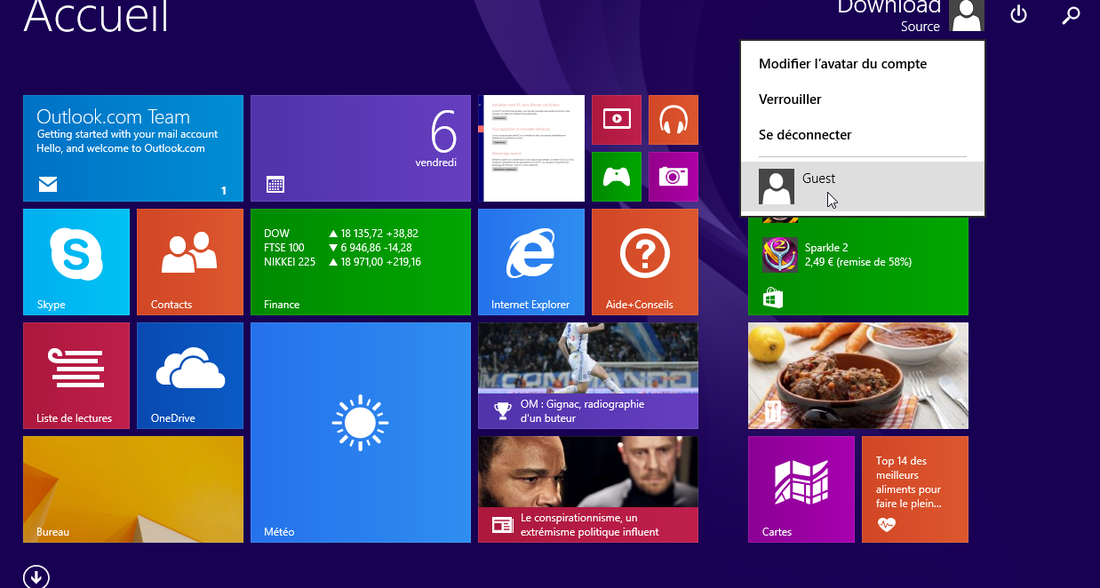Open the health tile Top 14 des meilleurs aliments

point(915,489)
